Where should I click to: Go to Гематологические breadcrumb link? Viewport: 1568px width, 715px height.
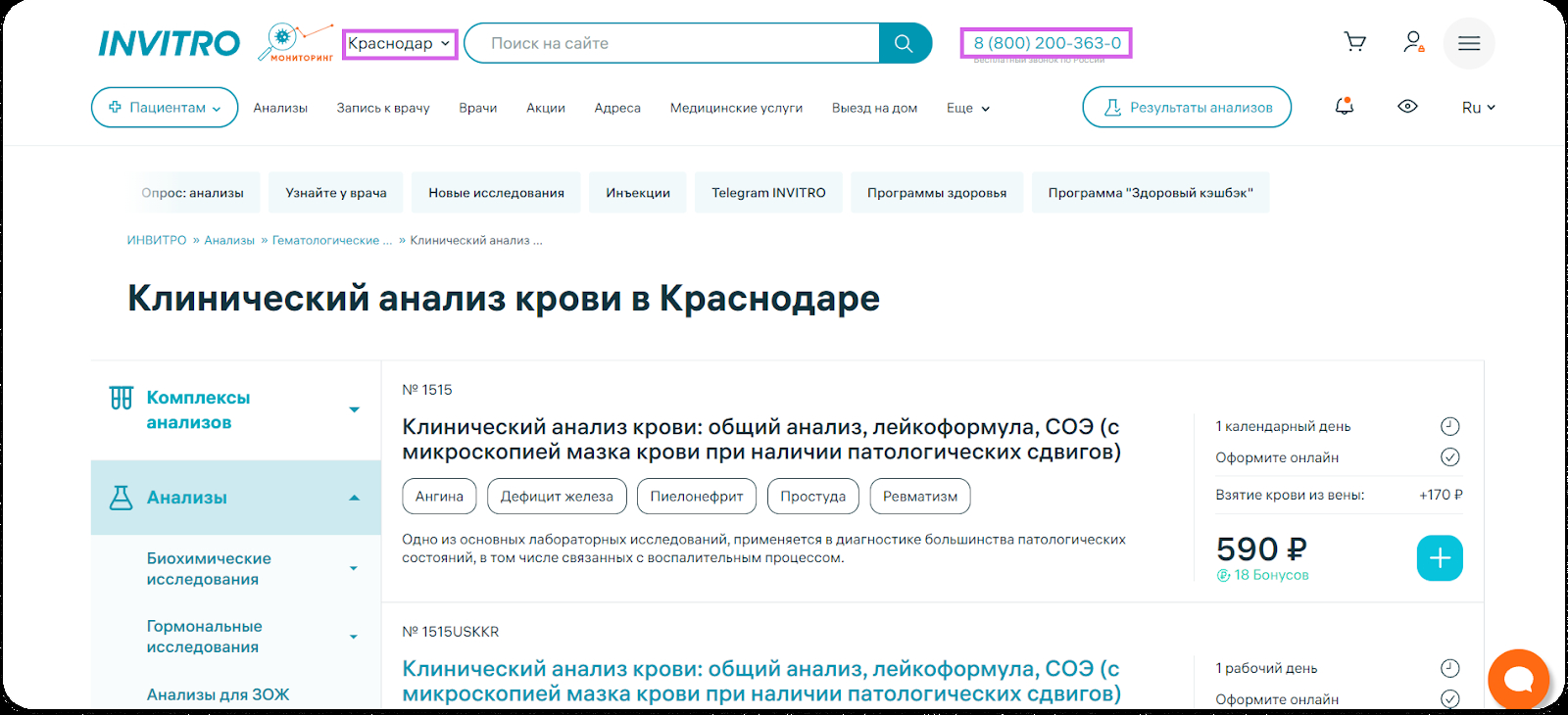pyautogui.click(x=332, y=240)
